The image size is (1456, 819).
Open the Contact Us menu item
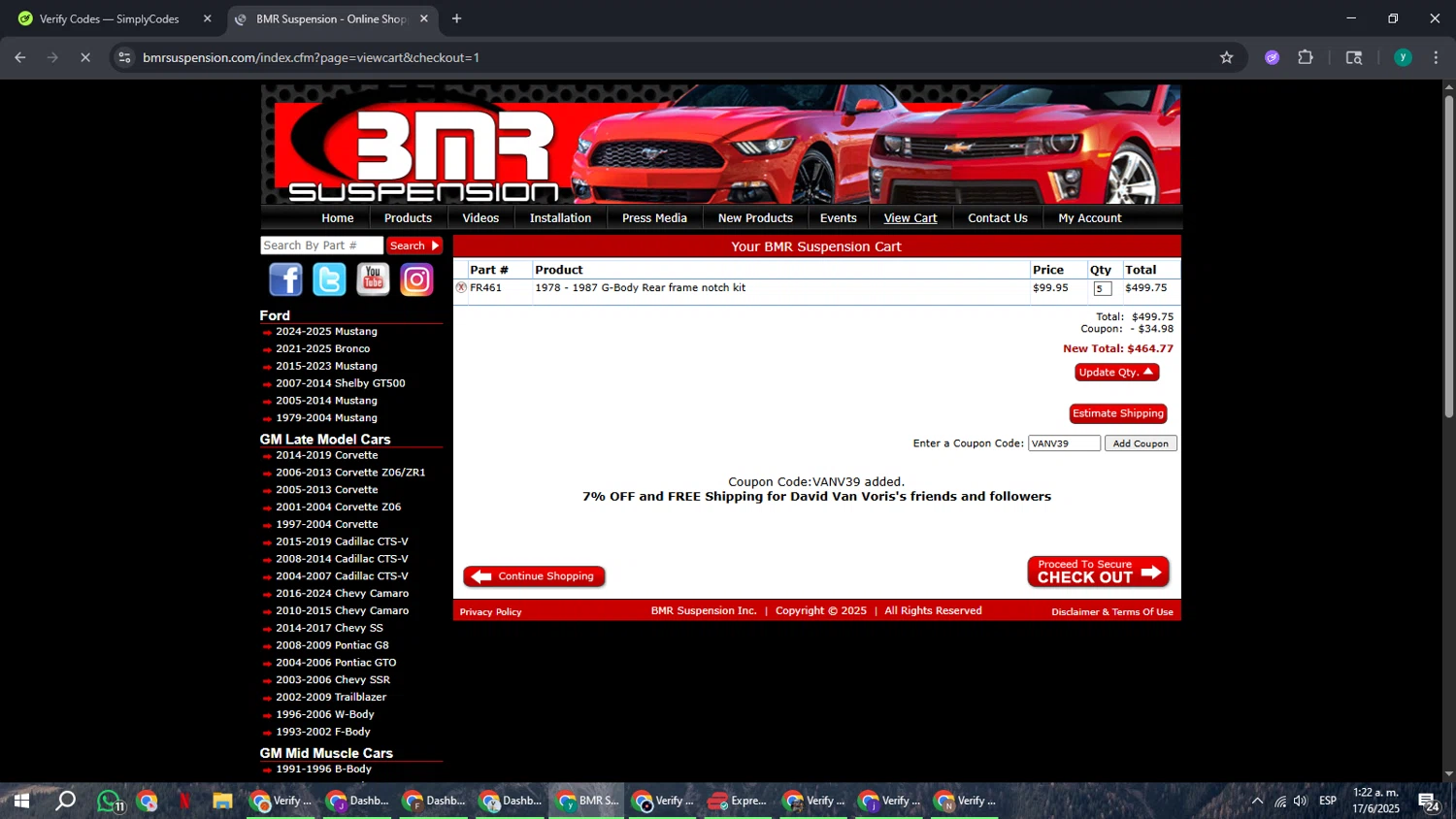998,218
